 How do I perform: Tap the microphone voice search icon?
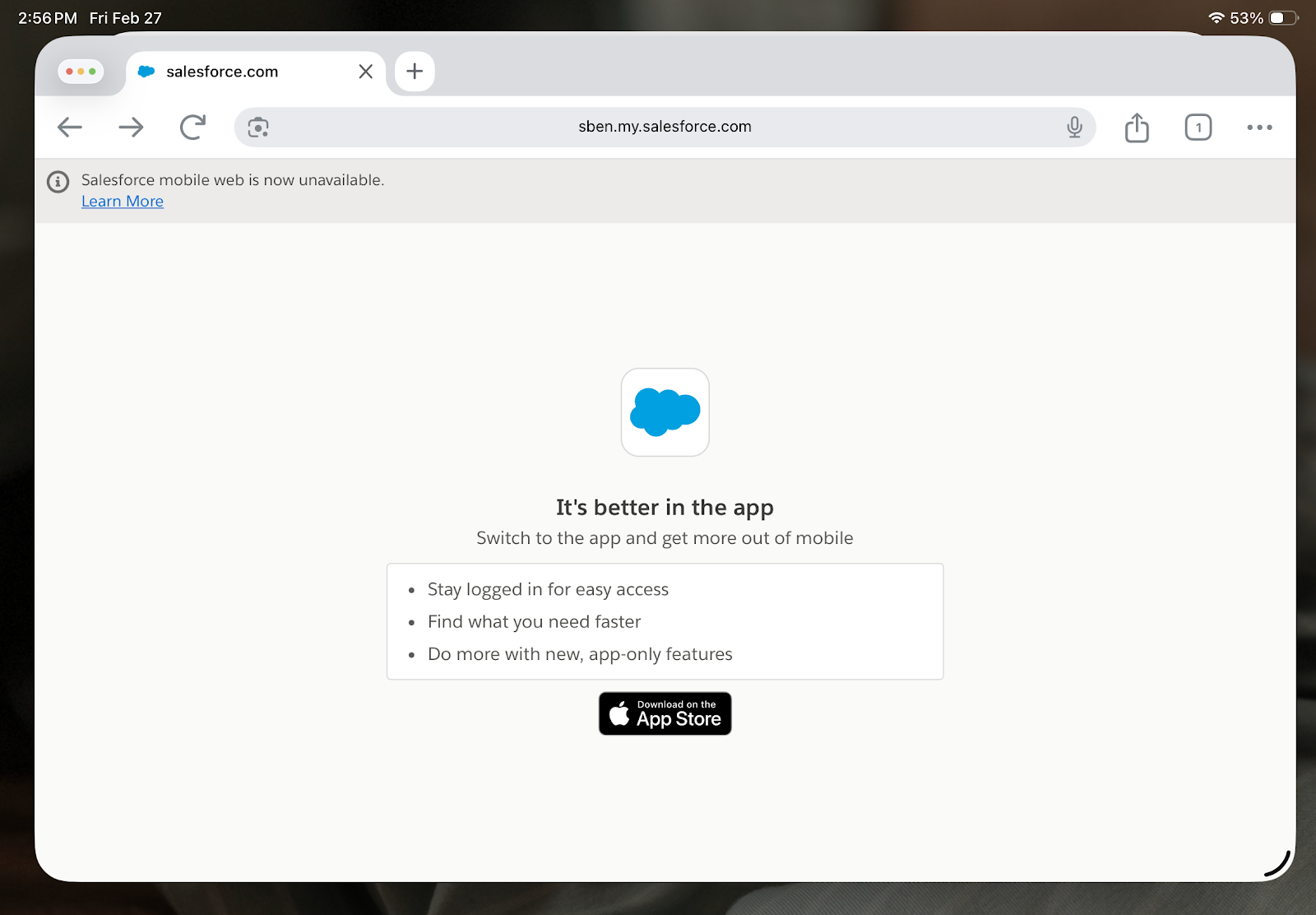(x=1074, y=128)
